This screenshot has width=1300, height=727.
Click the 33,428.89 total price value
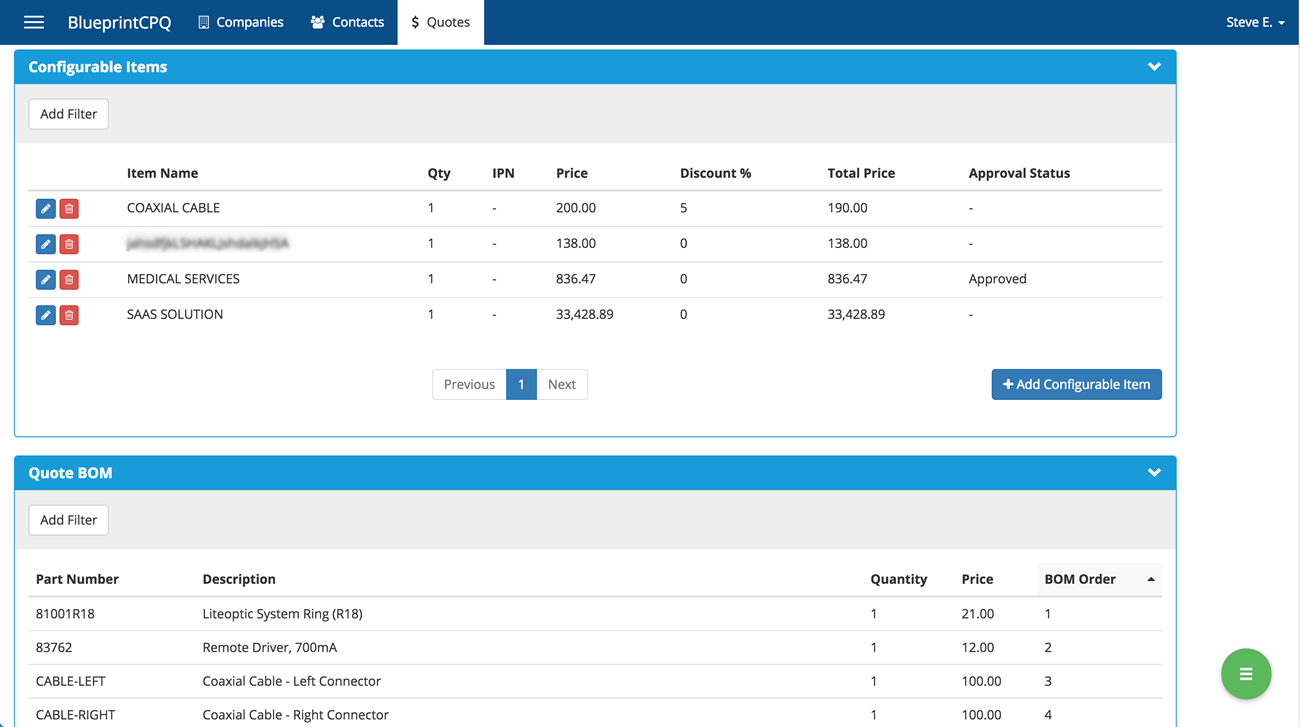click(856, 314)
